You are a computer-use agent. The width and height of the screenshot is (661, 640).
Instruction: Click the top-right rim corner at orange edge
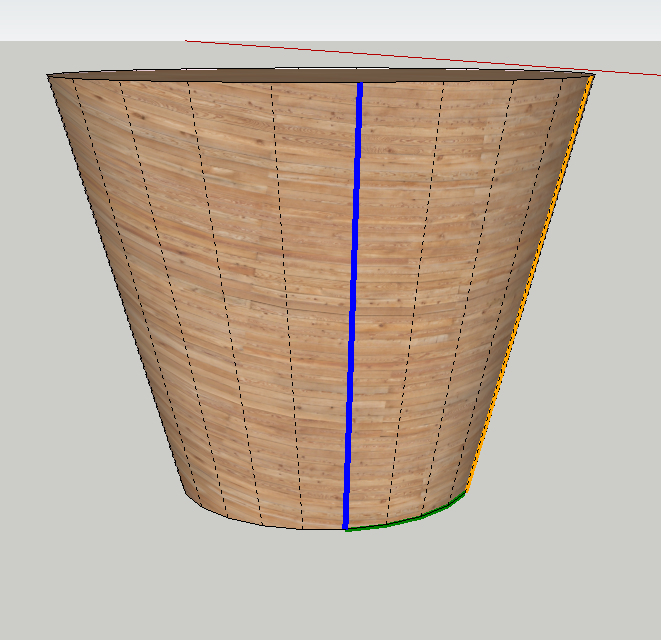tap(593, 75)
